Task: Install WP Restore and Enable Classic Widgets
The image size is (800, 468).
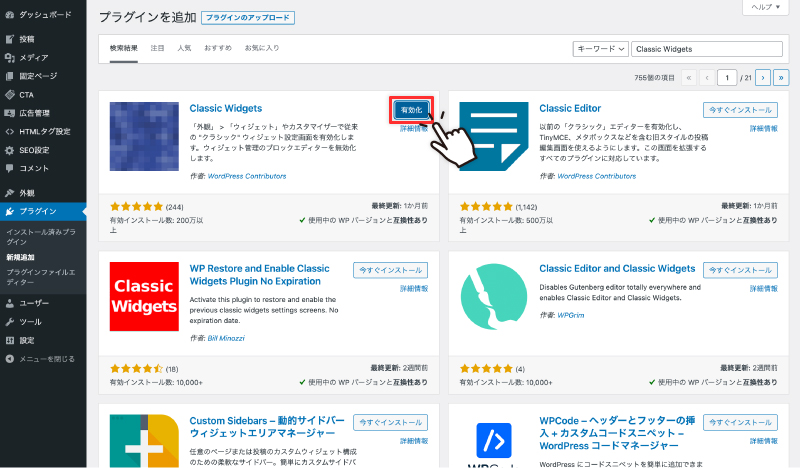Action: (391, 270)
